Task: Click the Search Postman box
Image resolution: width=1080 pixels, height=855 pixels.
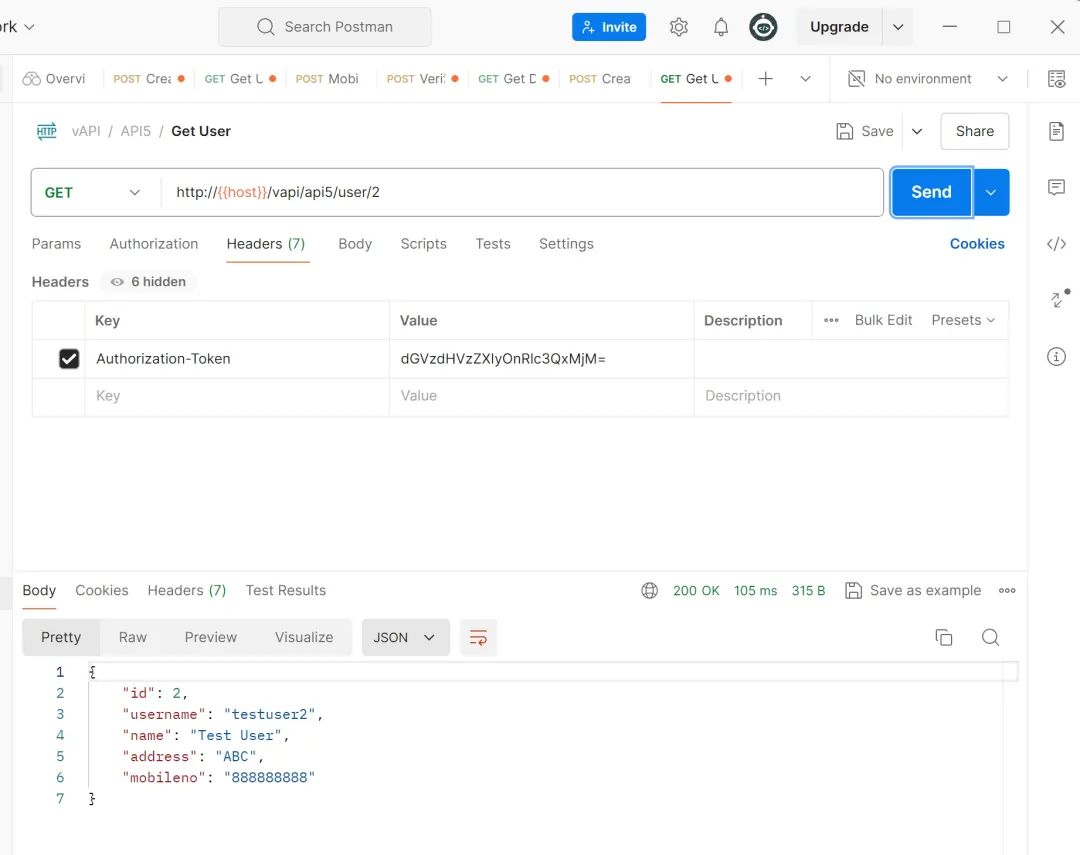Action: (x=325, y=27)
